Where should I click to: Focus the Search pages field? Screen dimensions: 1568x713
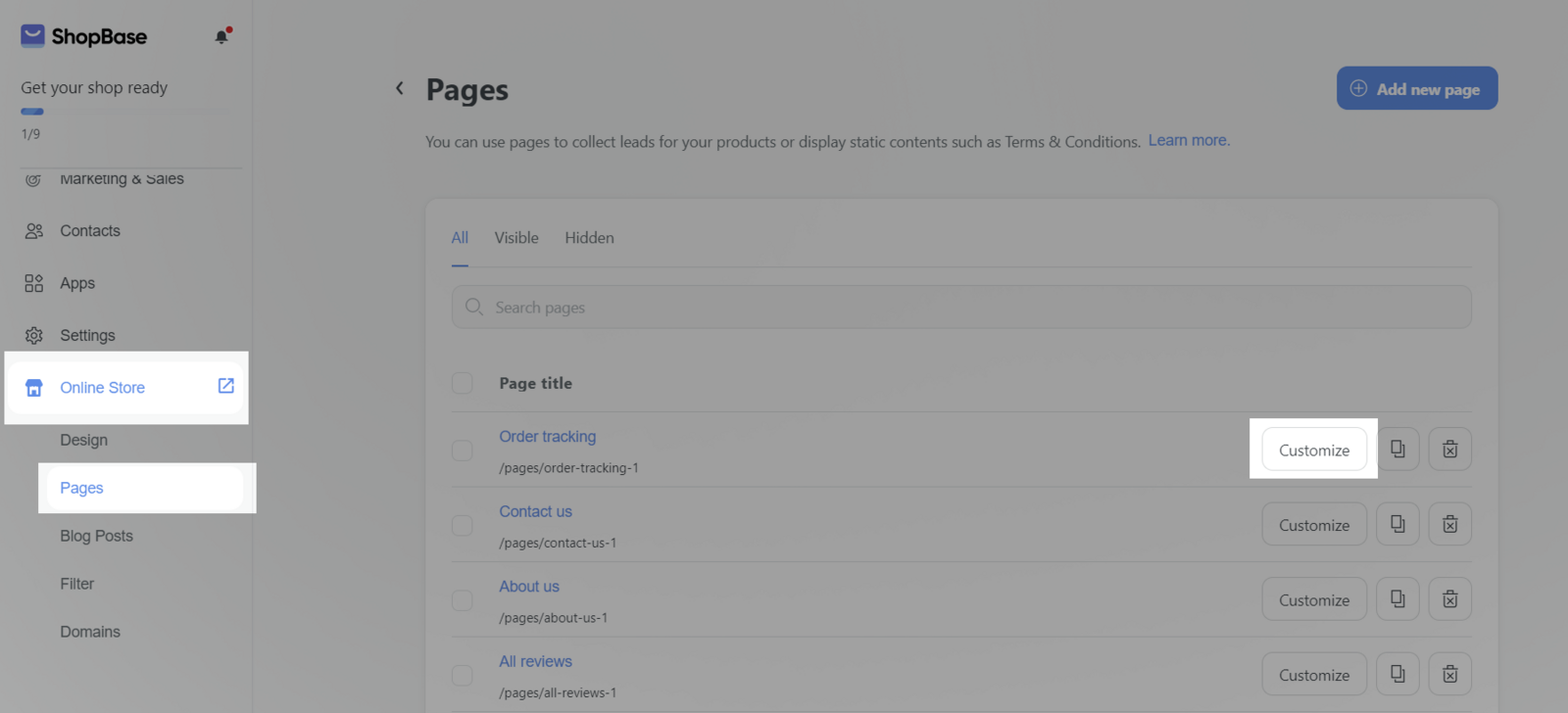click(961, 307)
